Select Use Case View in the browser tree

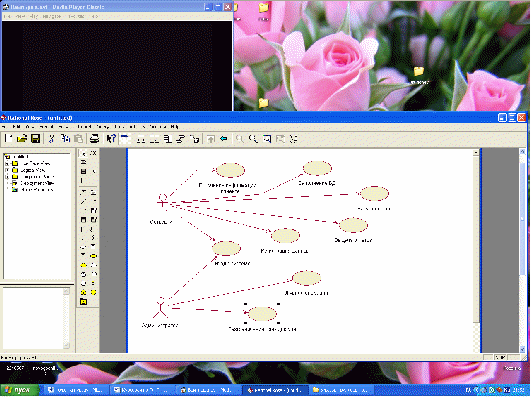(35, 164)
